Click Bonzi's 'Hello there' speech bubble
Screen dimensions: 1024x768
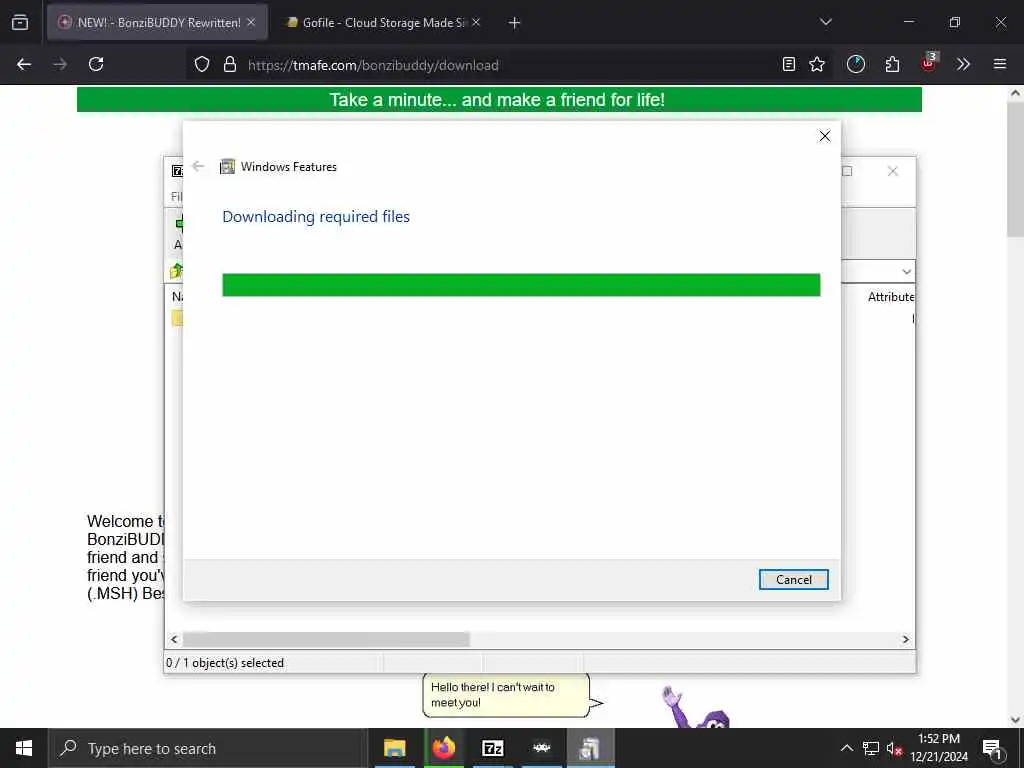coord(507,695)
